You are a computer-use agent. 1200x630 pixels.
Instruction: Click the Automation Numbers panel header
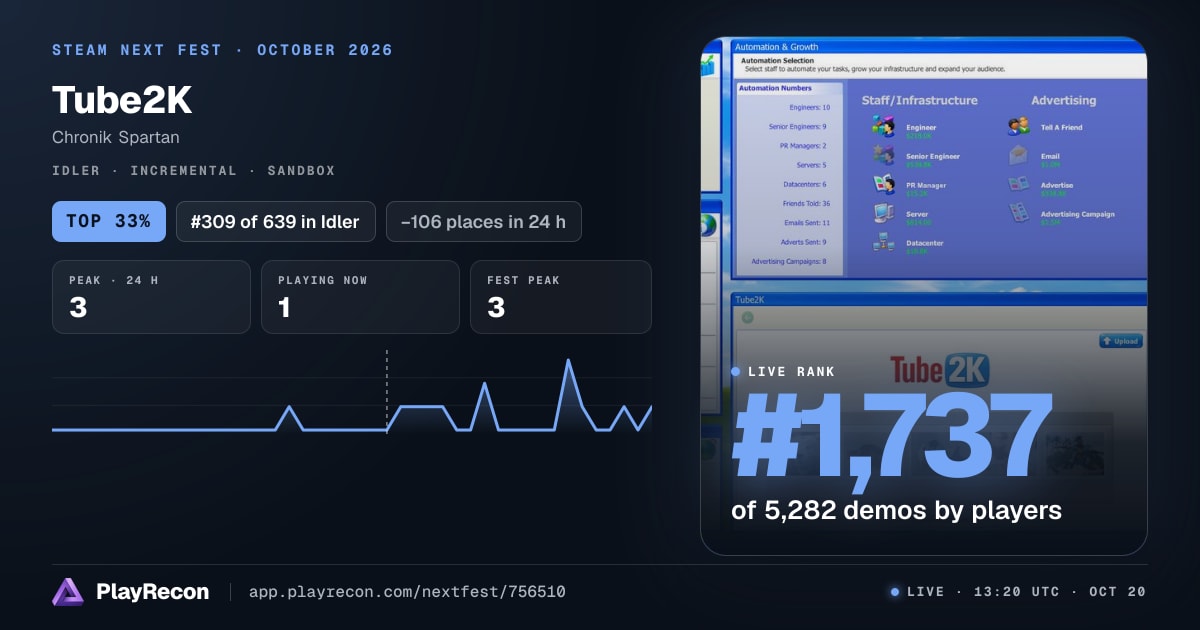[790, 89]
